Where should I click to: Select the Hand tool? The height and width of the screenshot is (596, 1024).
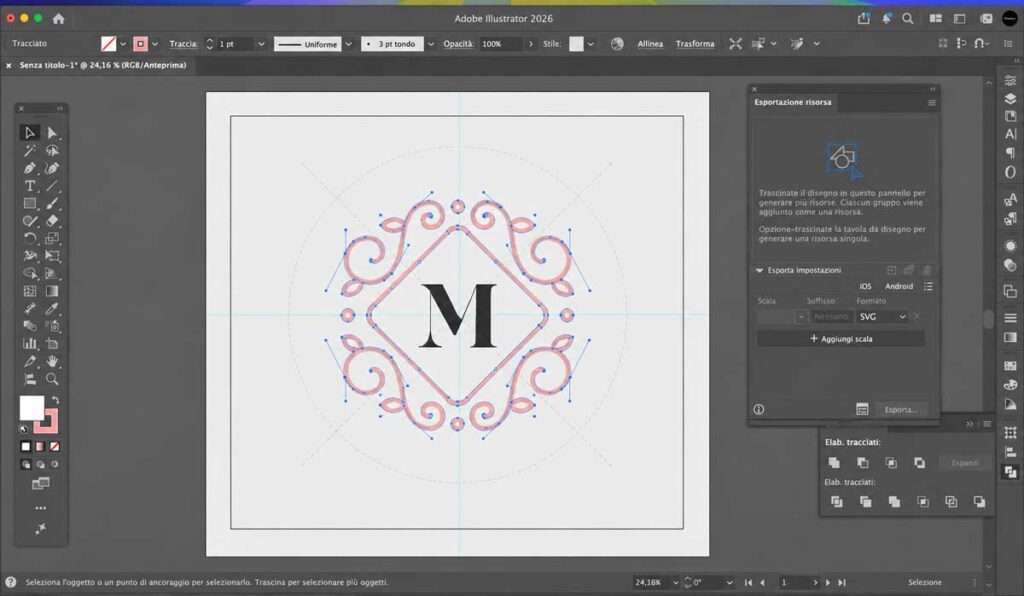[x=52, y=361]
